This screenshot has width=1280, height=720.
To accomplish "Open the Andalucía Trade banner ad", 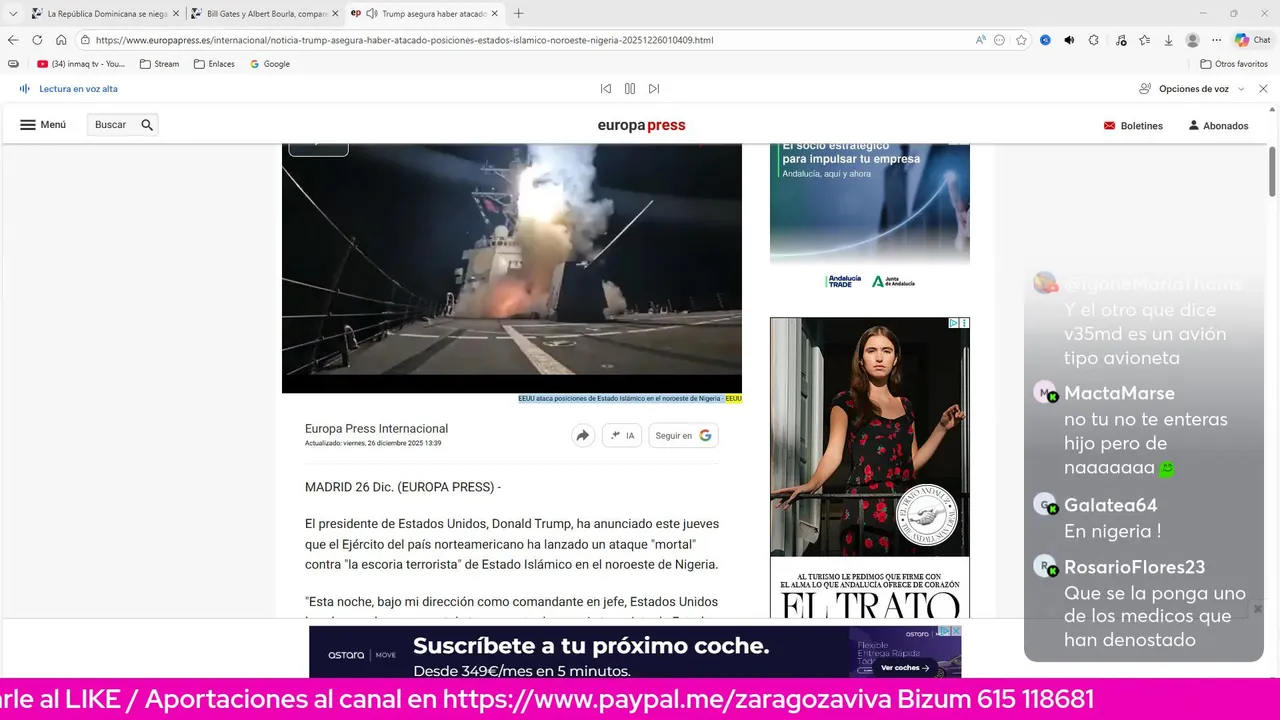I will tap(870, 217).
